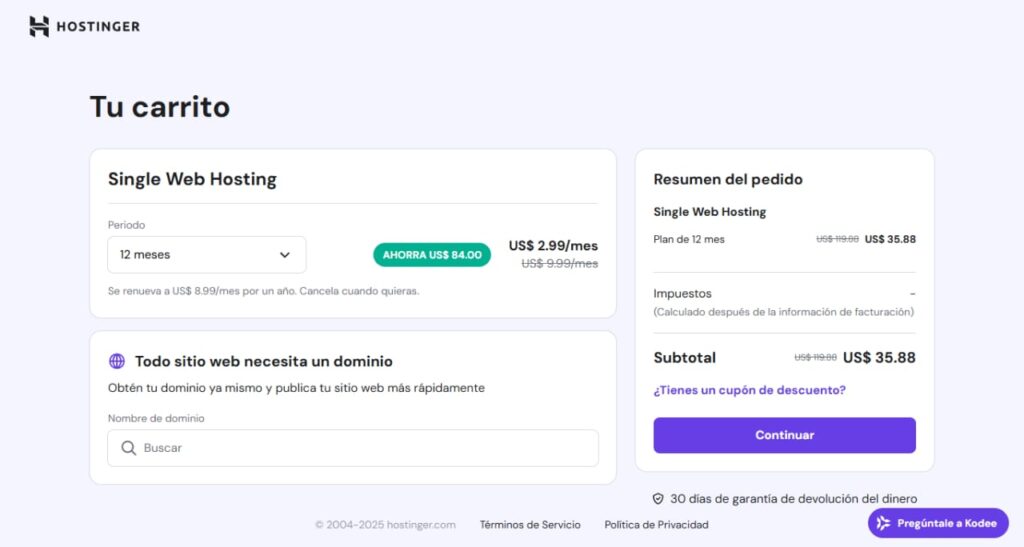Click the Hostinger logo icon

point(39,27)
